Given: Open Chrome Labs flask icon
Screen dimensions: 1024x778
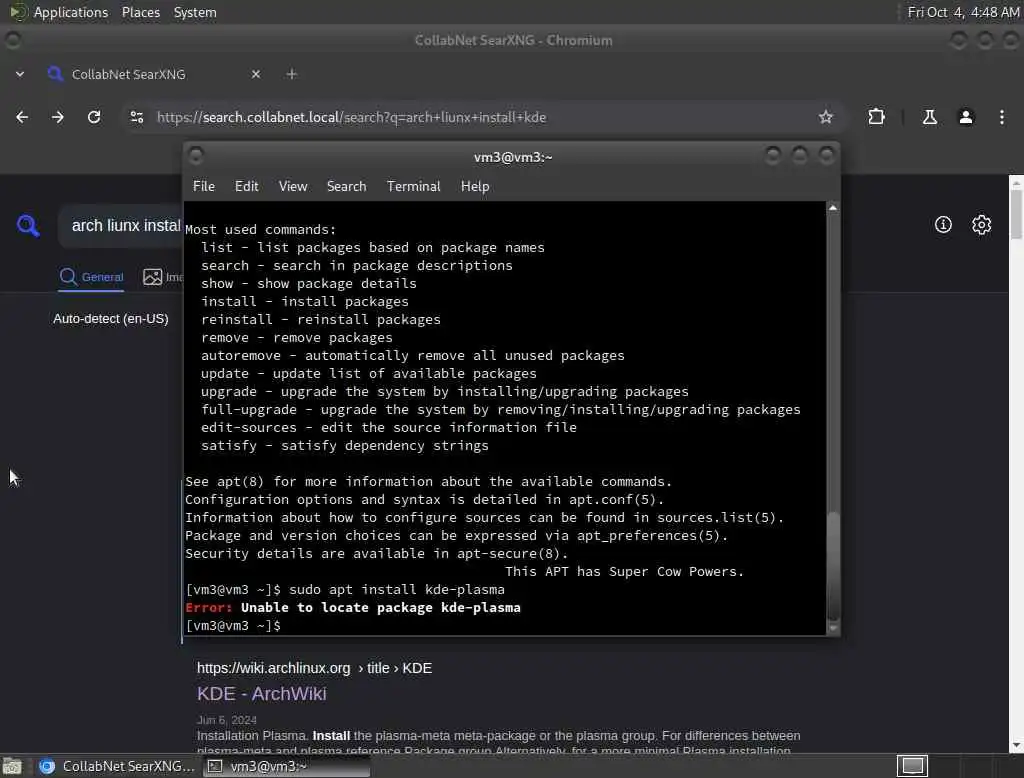Looking at the screenshot, I should 929,117.
